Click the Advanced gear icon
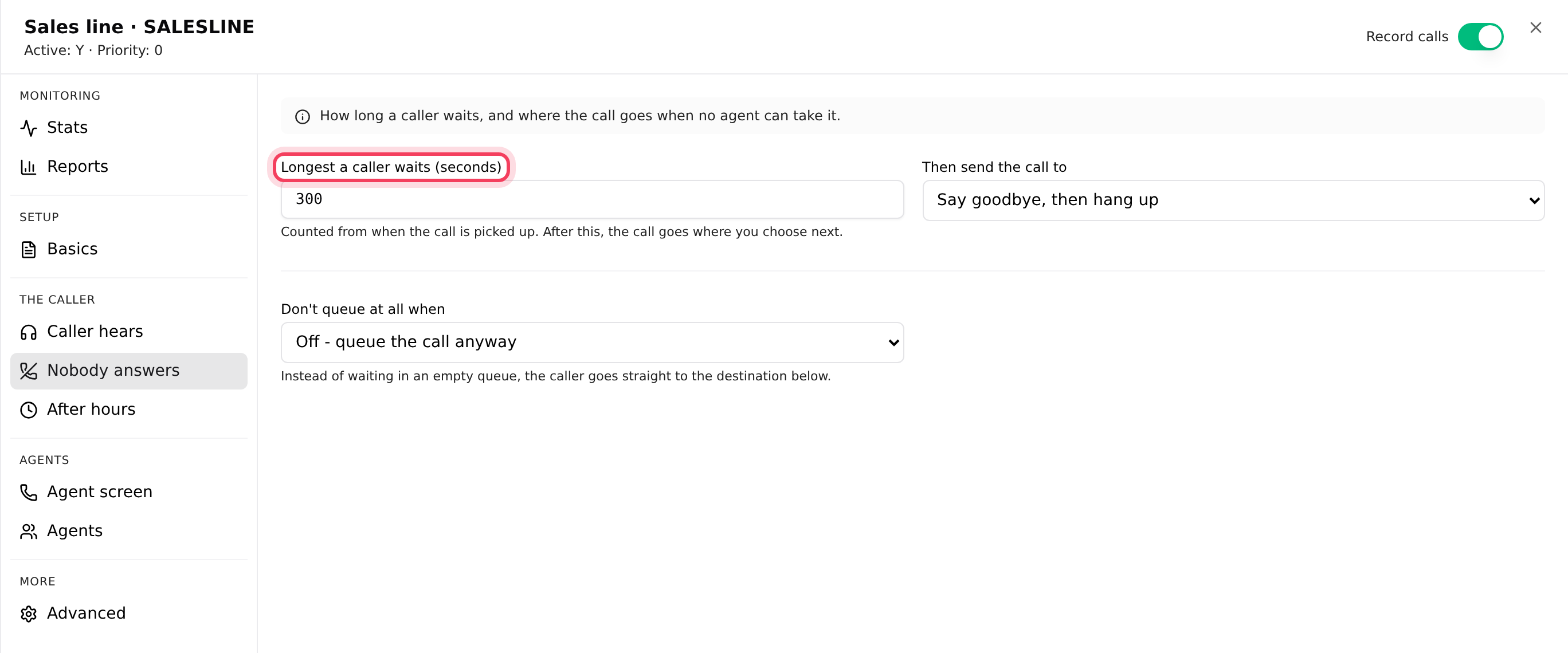 29,613
